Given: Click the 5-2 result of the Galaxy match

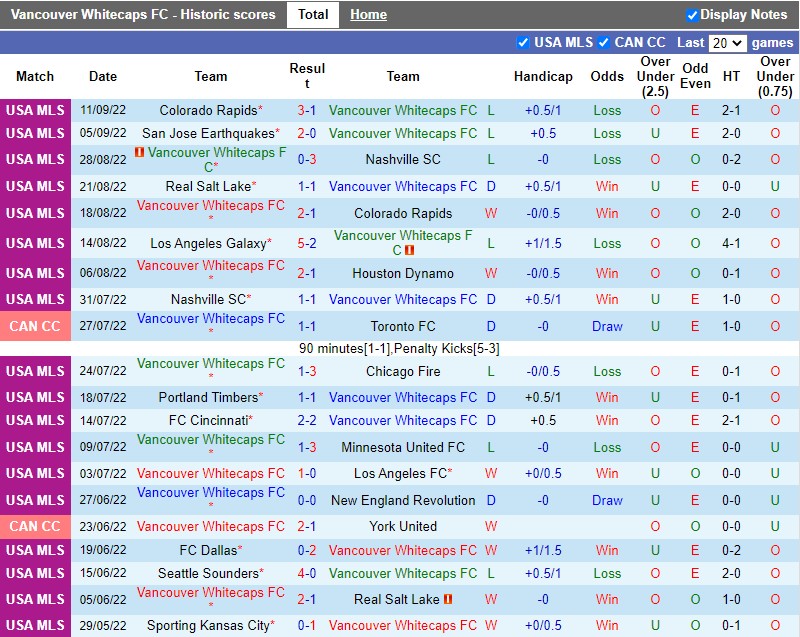Looking at the screenshot, I should click(307, 243).
